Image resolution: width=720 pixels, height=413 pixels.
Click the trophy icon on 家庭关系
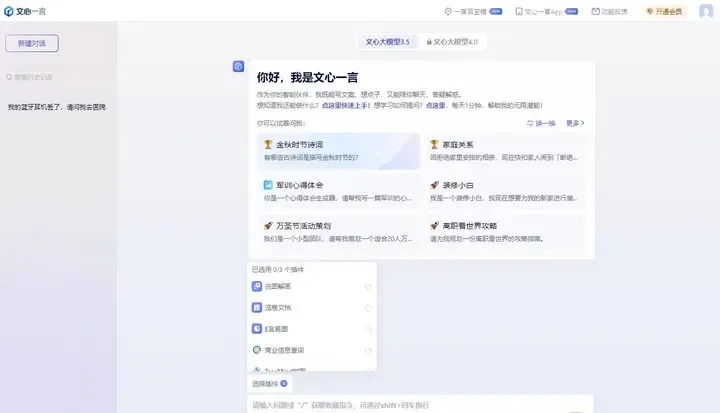coord(434,144)
